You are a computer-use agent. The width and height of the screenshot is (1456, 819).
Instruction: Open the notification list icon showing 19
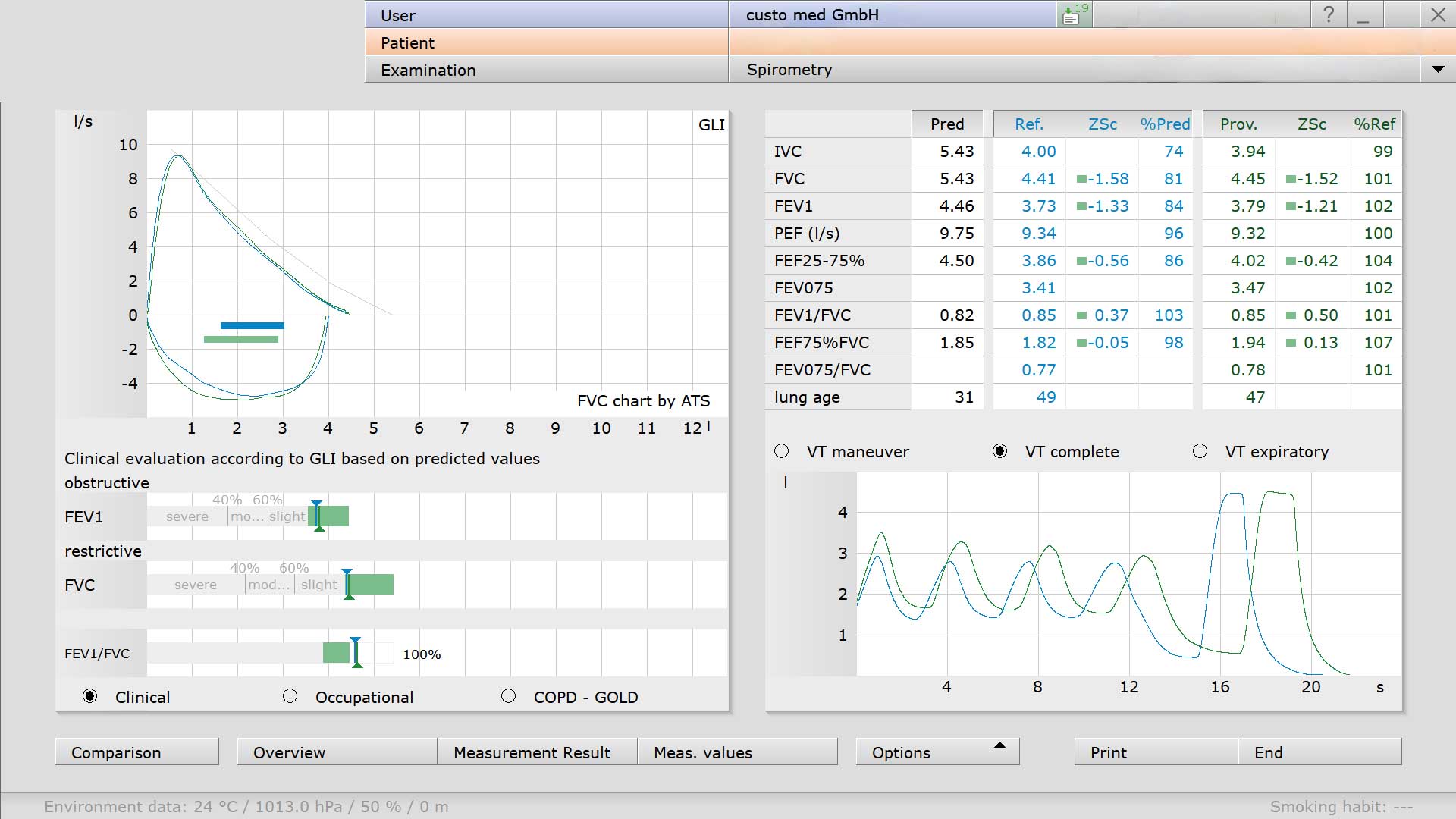point(1074,14)
